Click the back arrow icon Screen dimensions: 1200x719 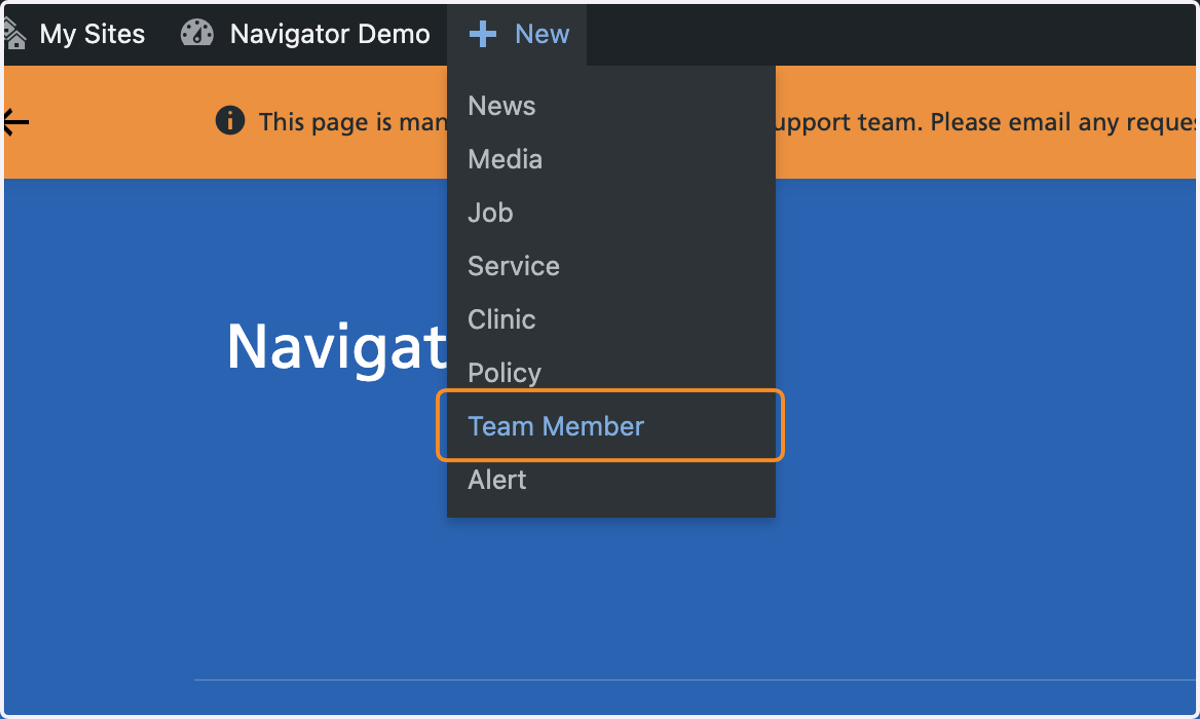(x=15, y=122)
